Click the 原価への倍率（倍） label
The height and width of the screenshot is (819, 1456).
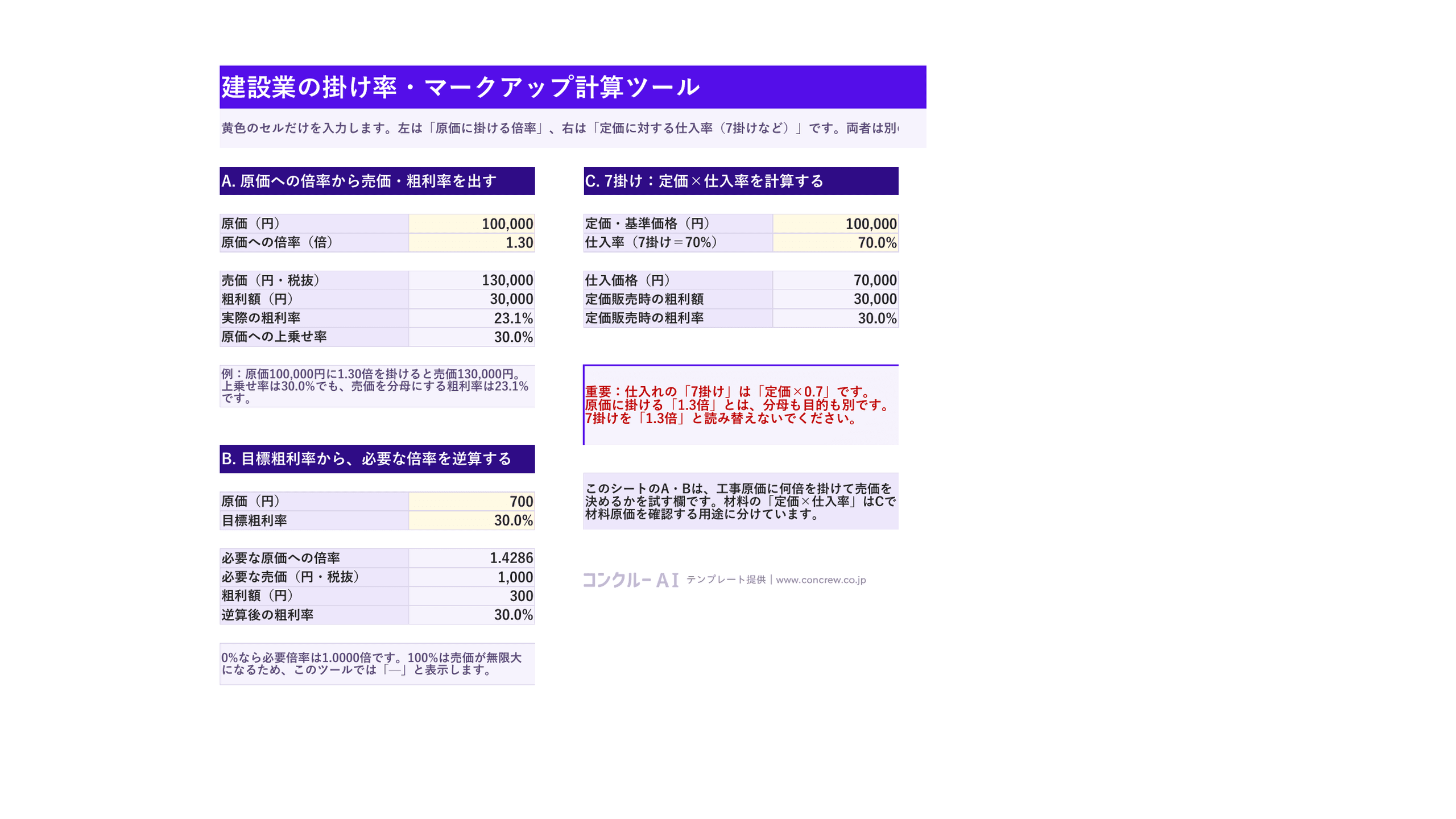314,242
